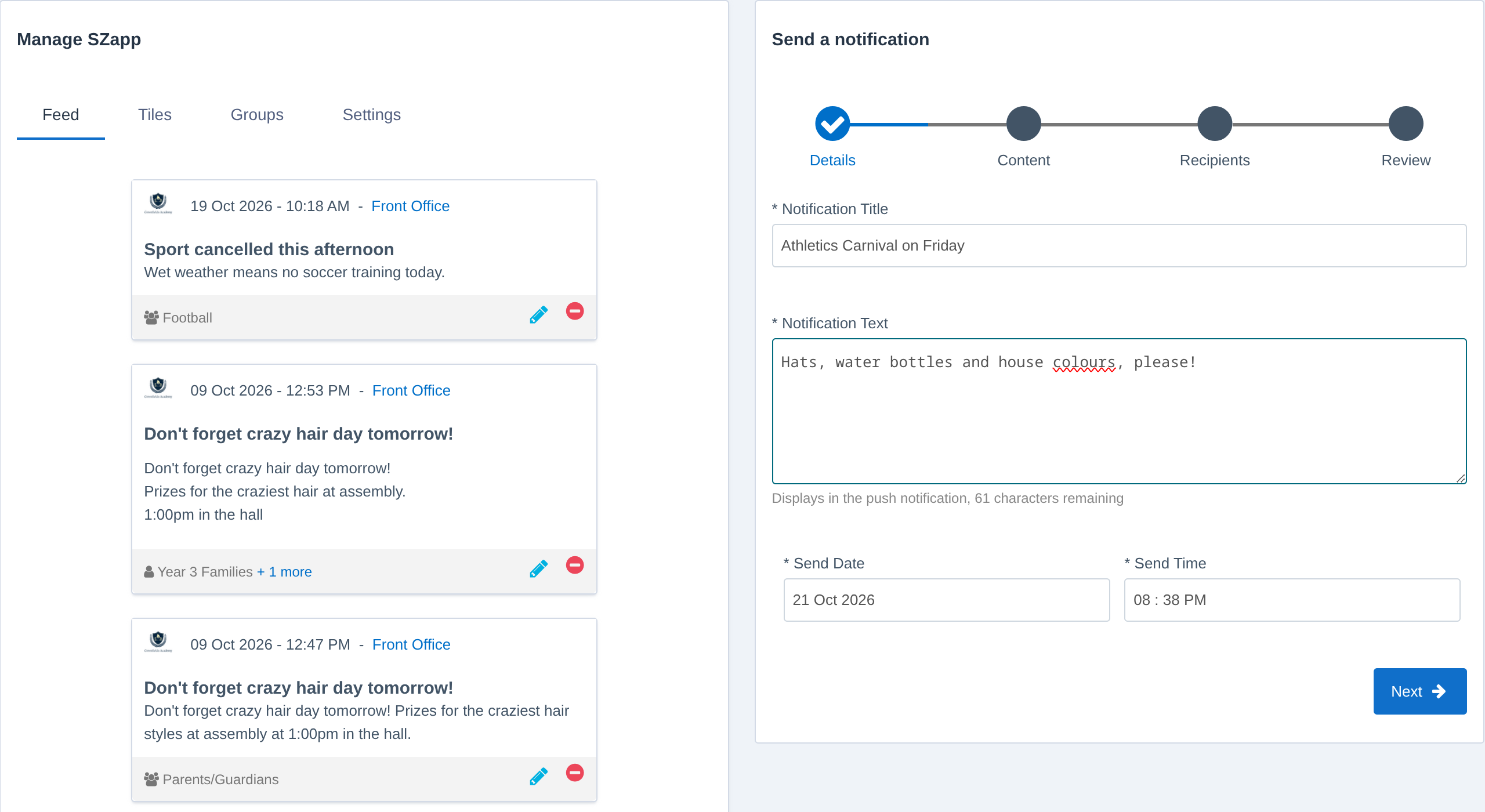The width and height of the screenshot is (1485, 812).
Task: Click the 'Football' recipient label
Action: pos(188,317)
